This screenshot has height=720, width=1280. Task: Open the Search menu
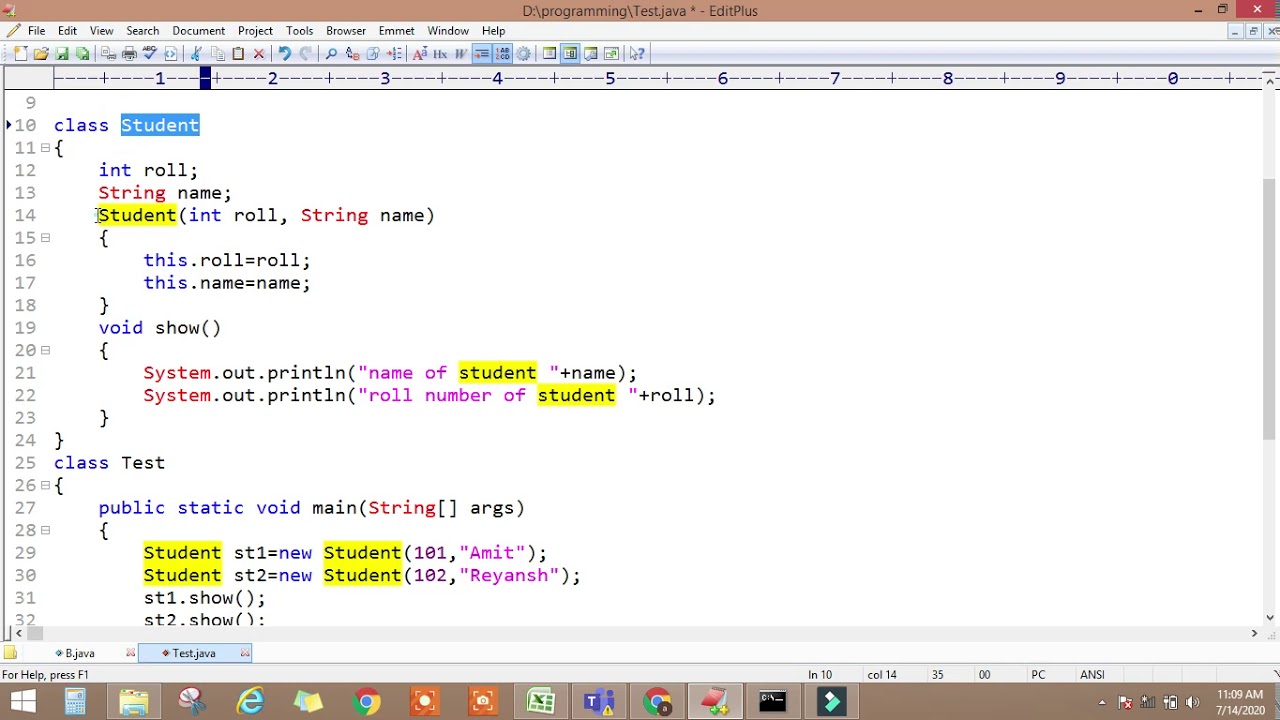(142, 31)
